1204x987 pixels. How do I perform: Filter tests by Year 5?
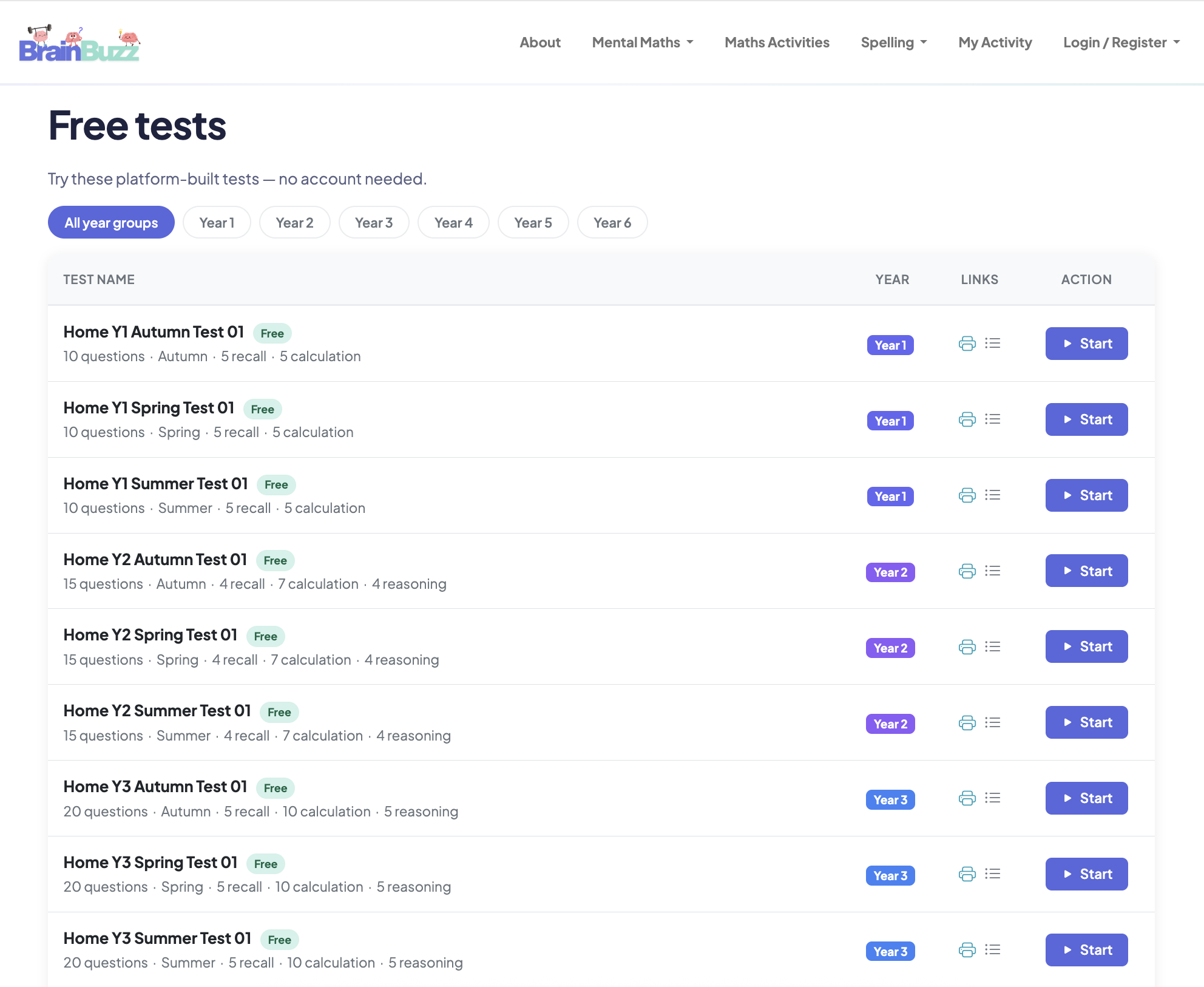pyautogui.click(x=533, y=223)
